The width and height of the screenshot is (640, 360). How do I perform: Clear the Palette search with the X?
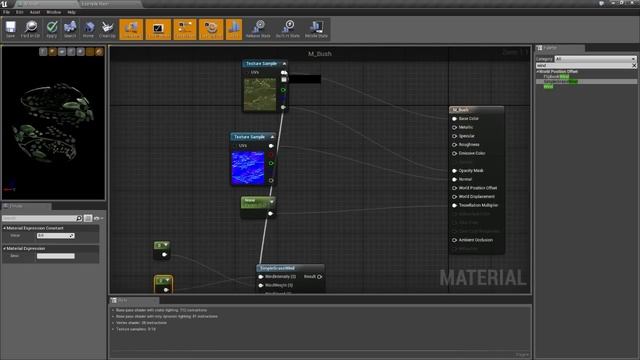tap(634, 65)
